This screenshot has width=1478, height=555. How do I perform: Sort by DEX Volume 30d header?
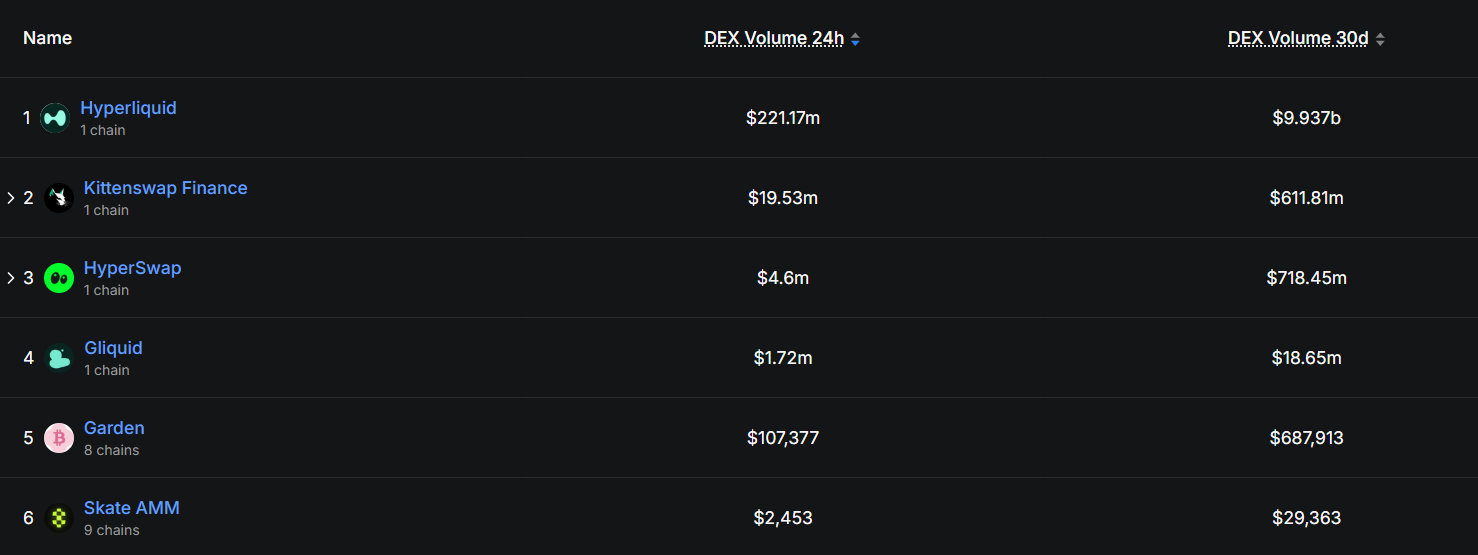1298,38
